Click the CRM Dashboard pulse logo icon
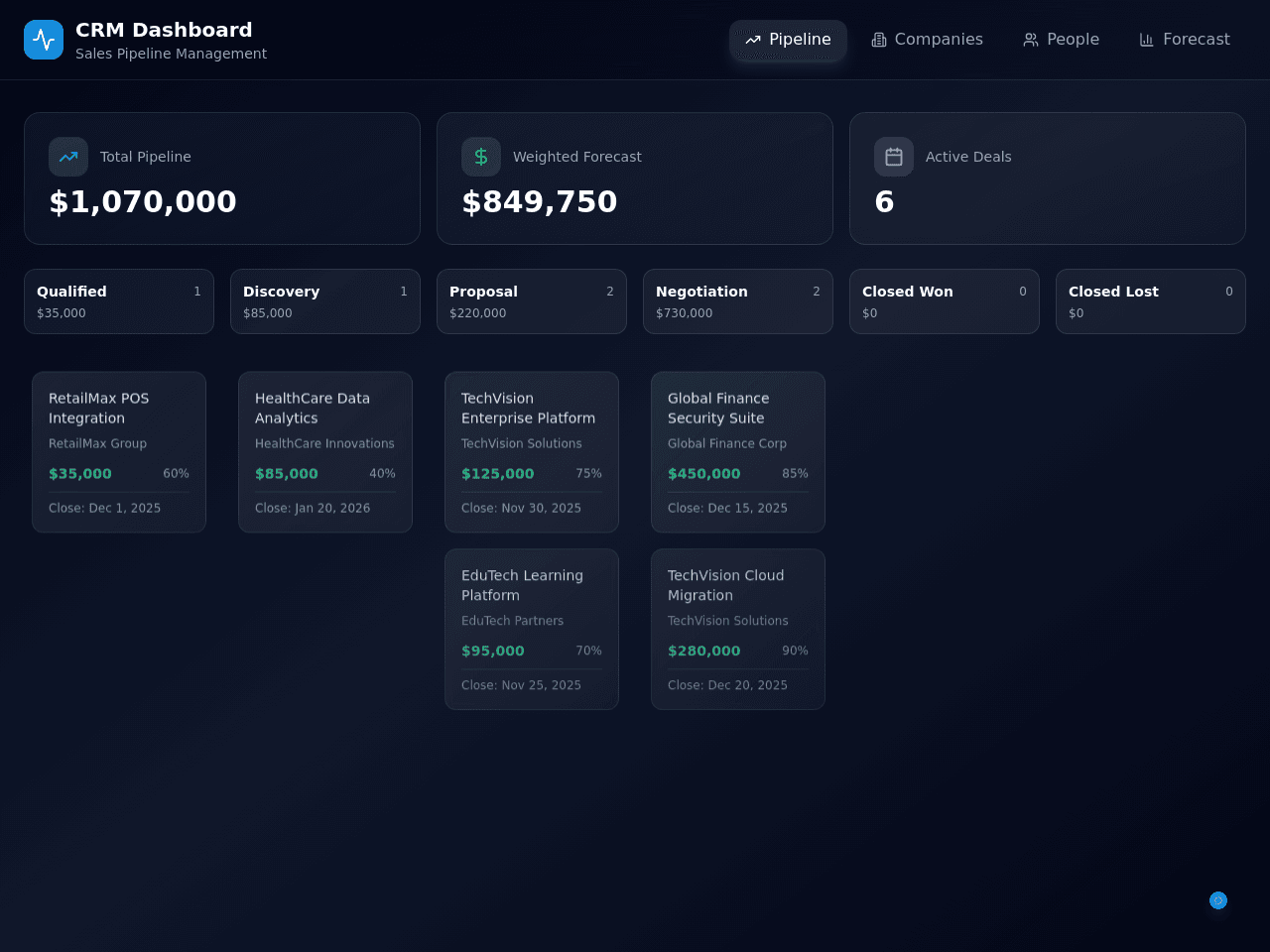 [44, 40]
